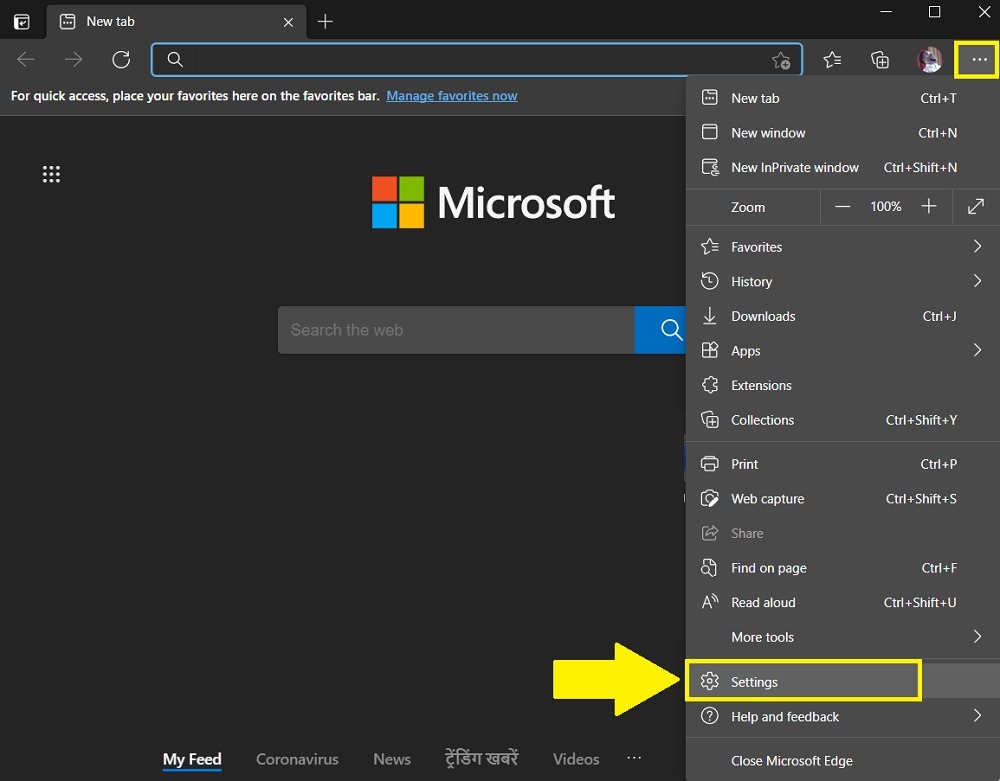Reload the page
Viewport: 1000px width, 781px height.
pyautogui.click(x=121, y=59)
